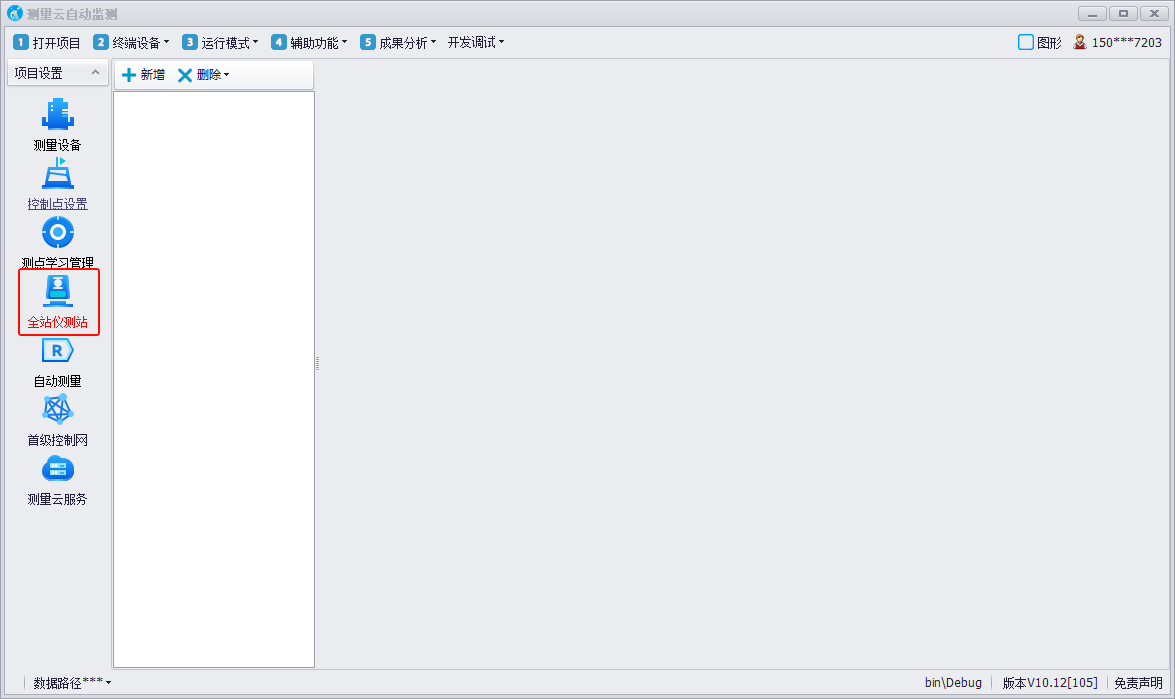Open the 数据路径 status bar dropdown
Screen dimensions: 1175x699
pos(72,683)
